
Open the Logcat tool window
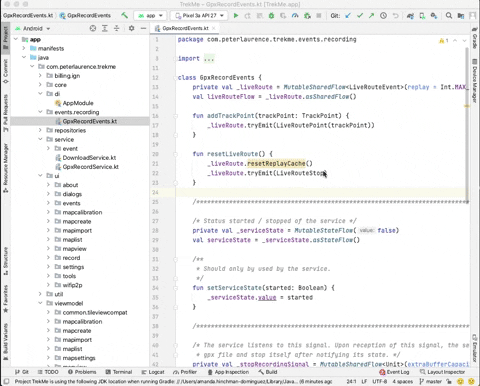153,372
